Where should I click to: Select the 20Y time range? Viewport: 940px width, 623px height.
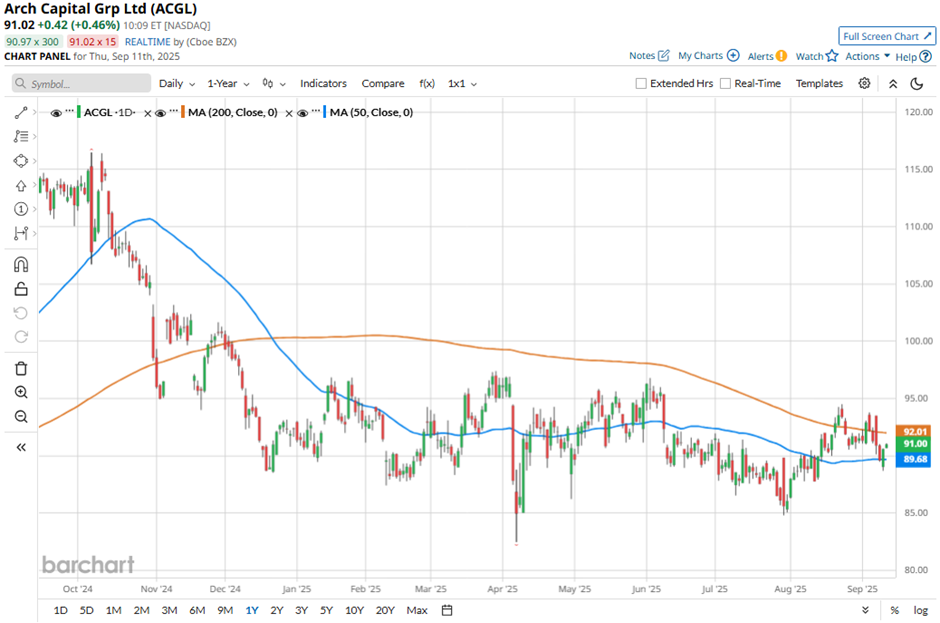pyautogui.click(x=385, y=610)
